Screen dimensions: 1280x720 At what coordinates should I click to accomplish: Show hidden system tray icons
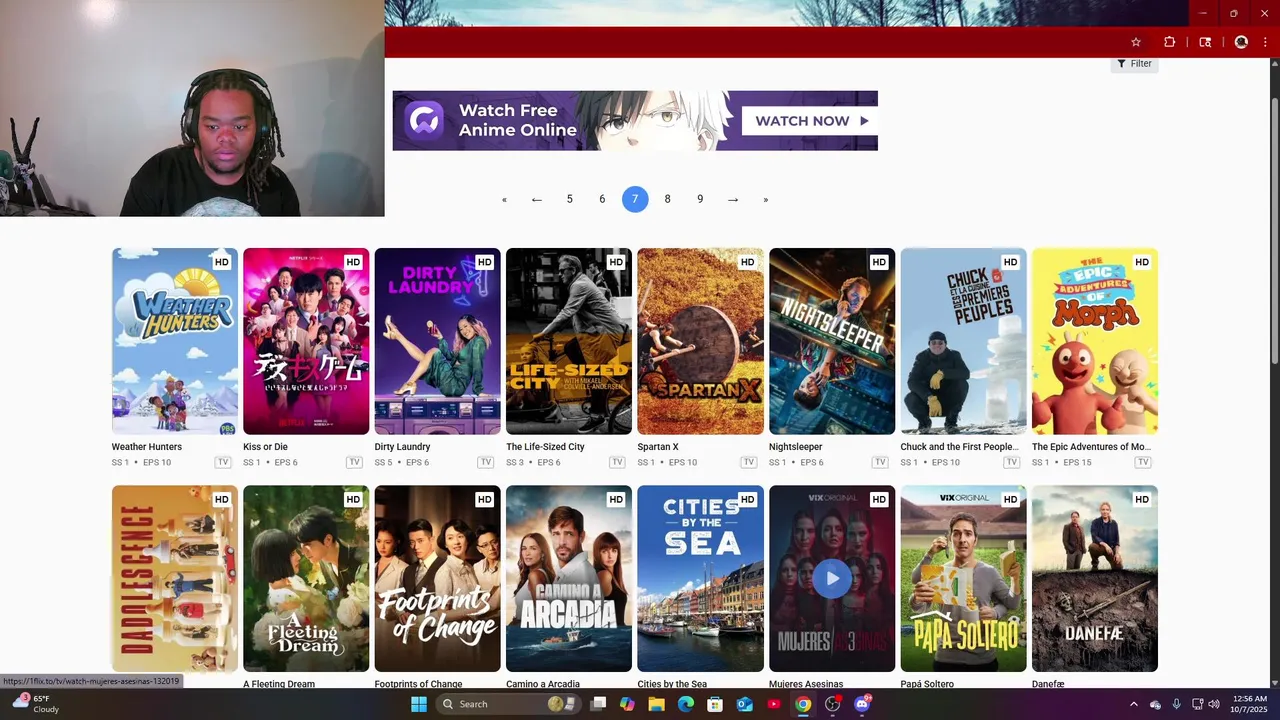pyautogui.click(x=1133, y=704)
